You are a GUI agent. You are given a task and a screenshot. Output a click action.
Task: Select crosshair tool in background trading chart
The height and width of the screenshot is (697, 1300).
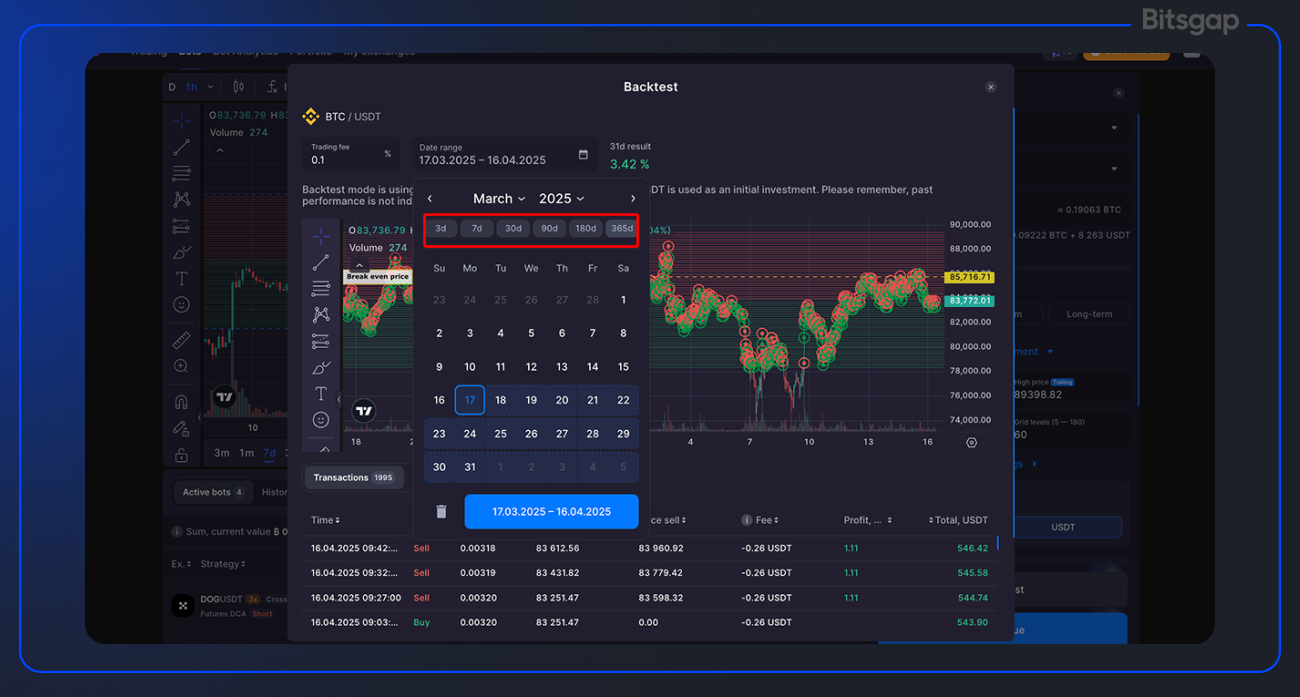point(181,121)
